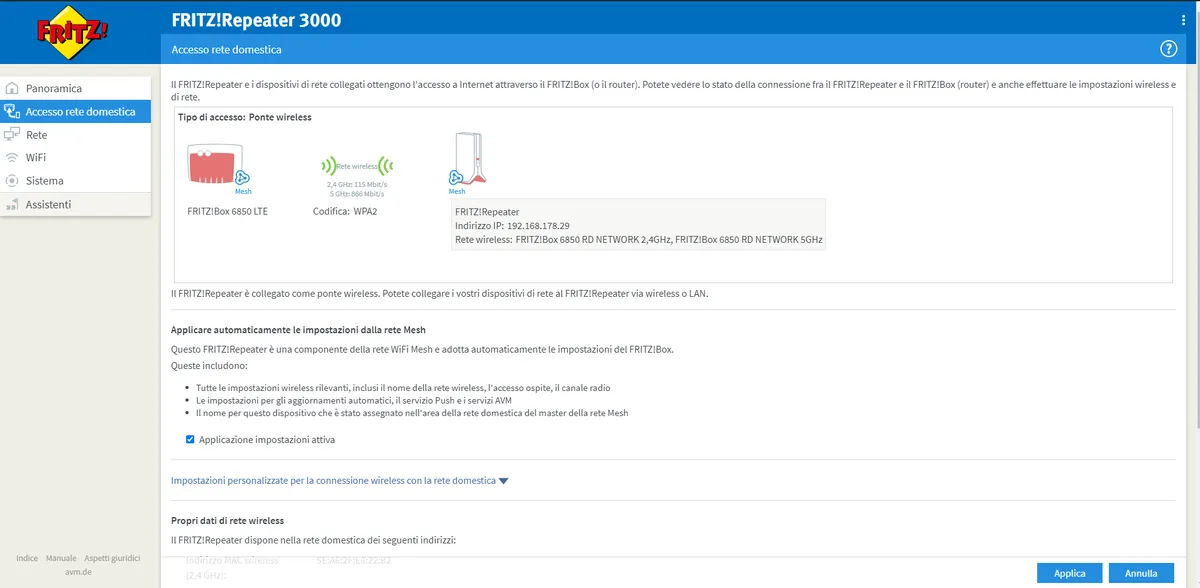Click the red FRITZ!Box router image
1200x588 pixels.
tap(216, 163)
